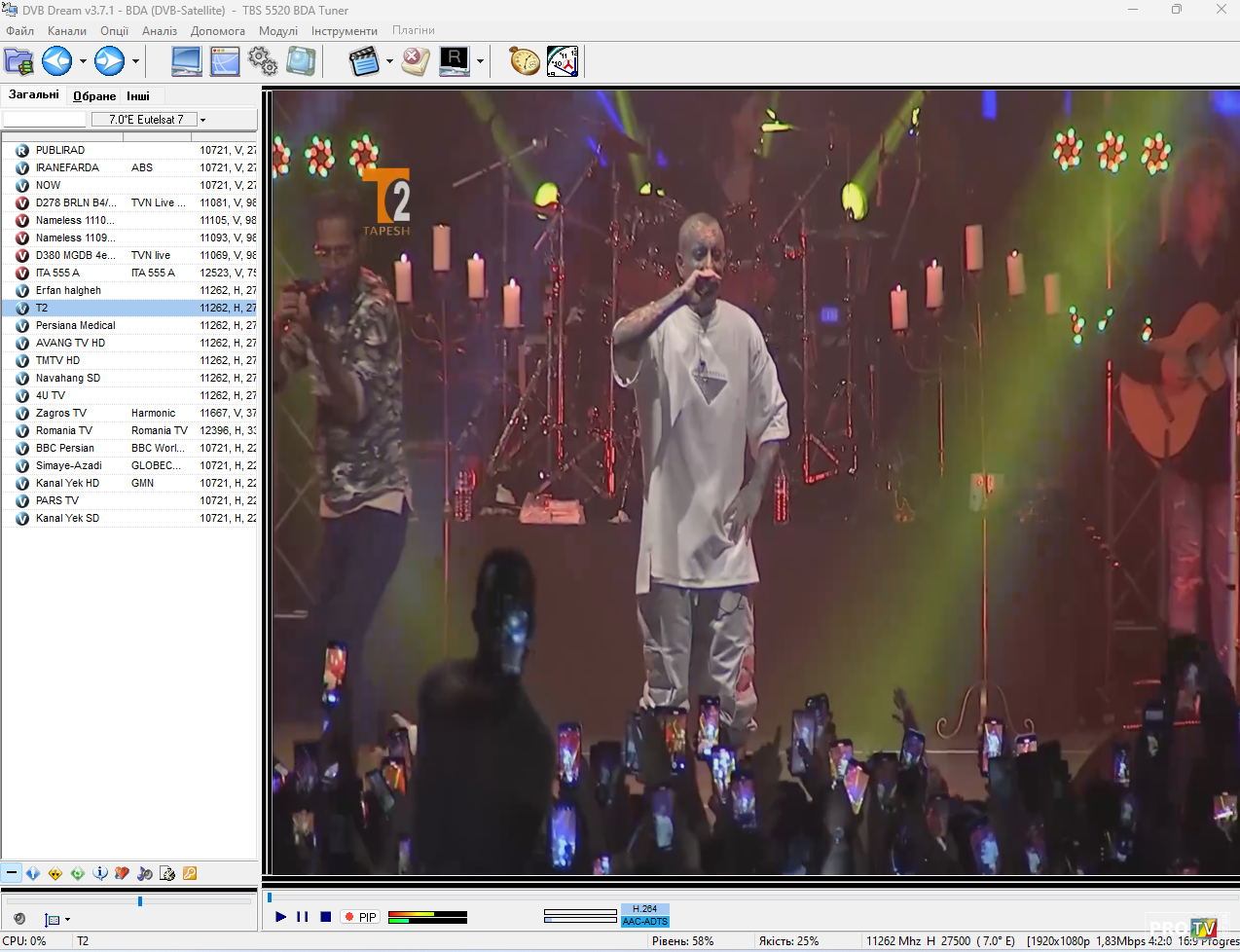Click the blue monitor display icon
Screen dimensions: 1240x952
[x=186, y=61]
